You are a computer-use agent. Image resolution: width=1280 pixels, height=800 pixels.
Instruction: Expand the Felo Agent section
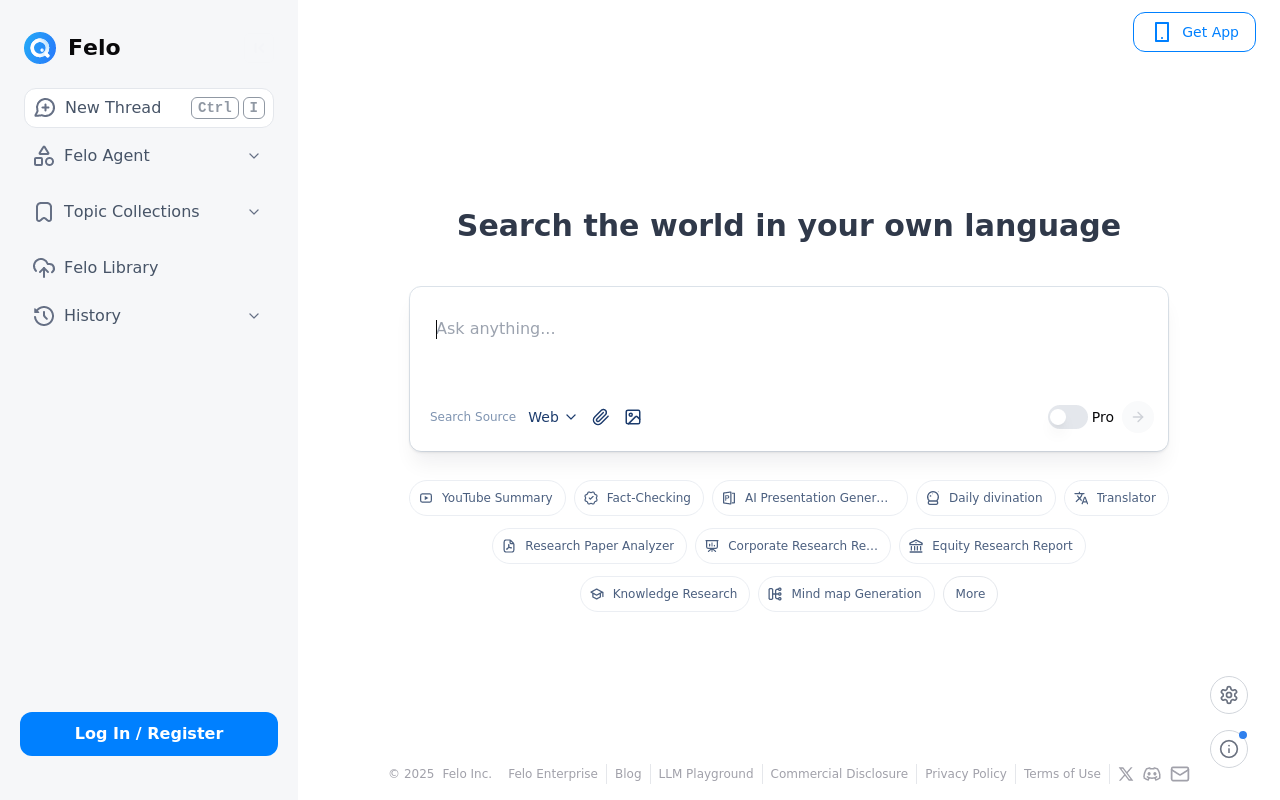(254, 156)
